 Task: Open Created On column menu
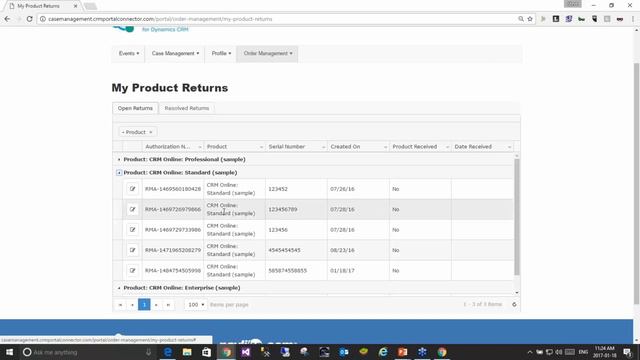click(x=385, y=147)
